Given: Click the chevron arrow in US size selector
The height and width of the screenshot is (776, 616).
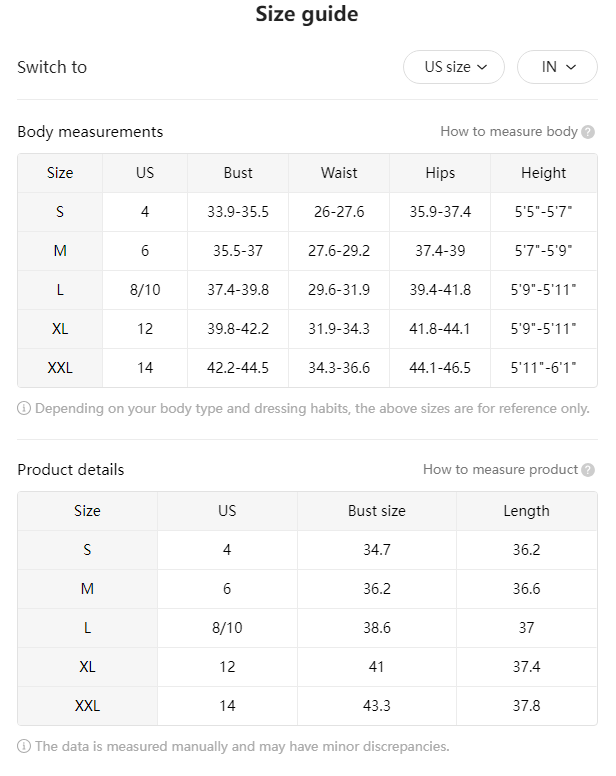Looking at the screenshot, I should pos(482,67).
